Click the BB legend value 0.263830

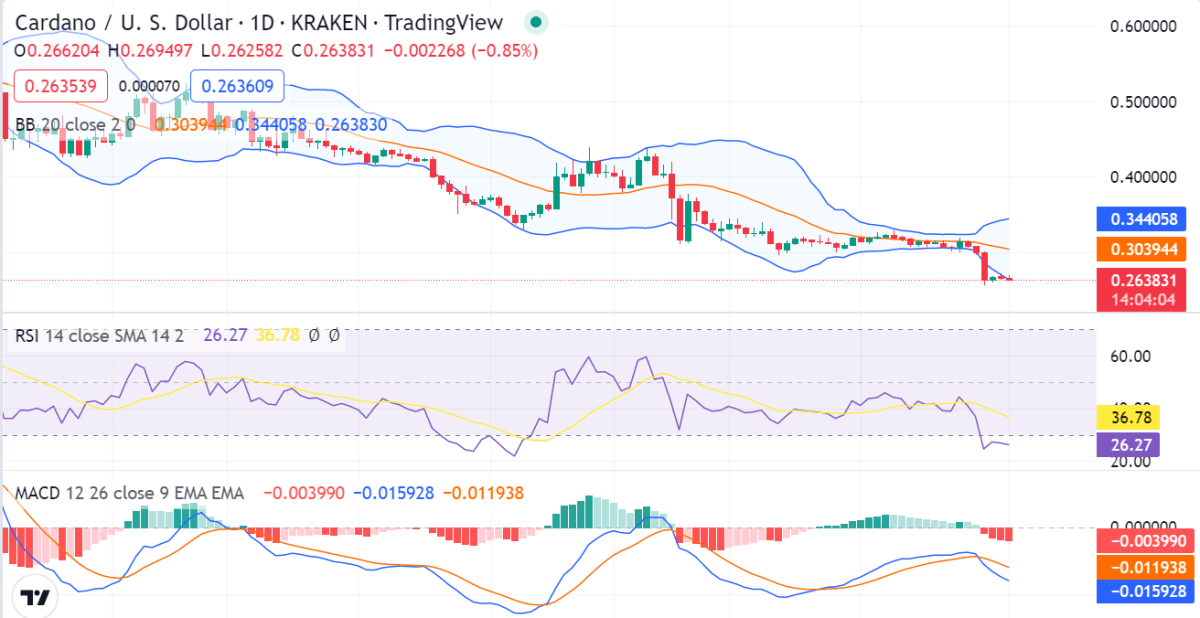click(351, 126)
